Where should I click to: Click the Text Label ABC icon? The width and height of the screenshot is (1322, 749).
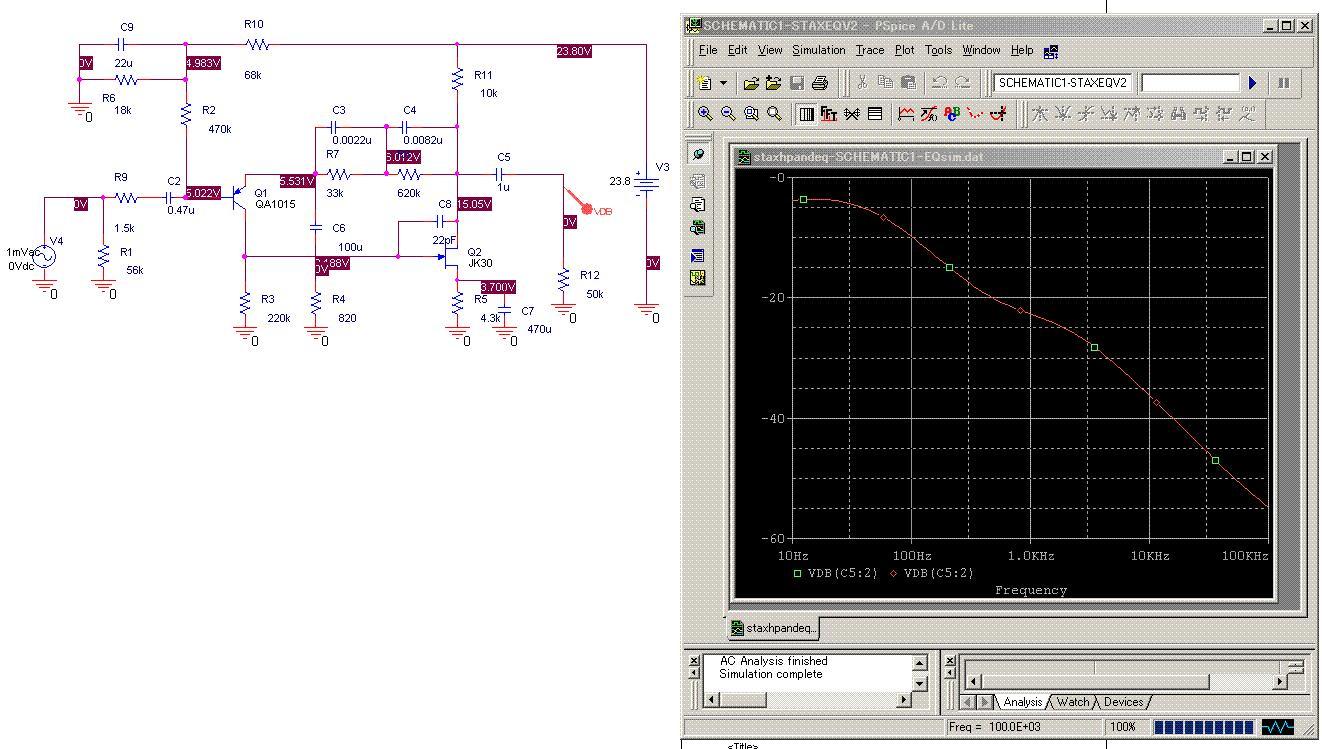point(952,114)
